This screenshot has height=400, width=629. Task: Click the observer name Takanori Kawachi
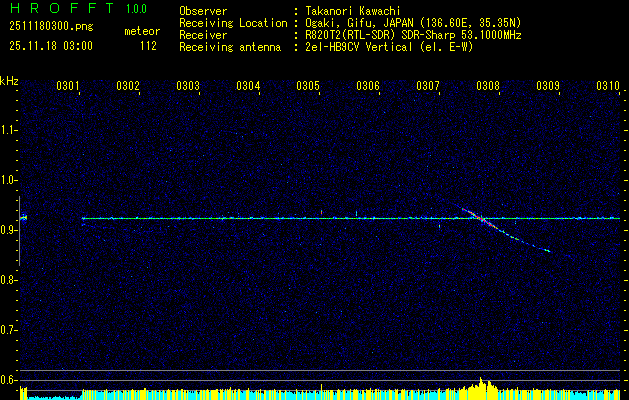coord(354,11)
